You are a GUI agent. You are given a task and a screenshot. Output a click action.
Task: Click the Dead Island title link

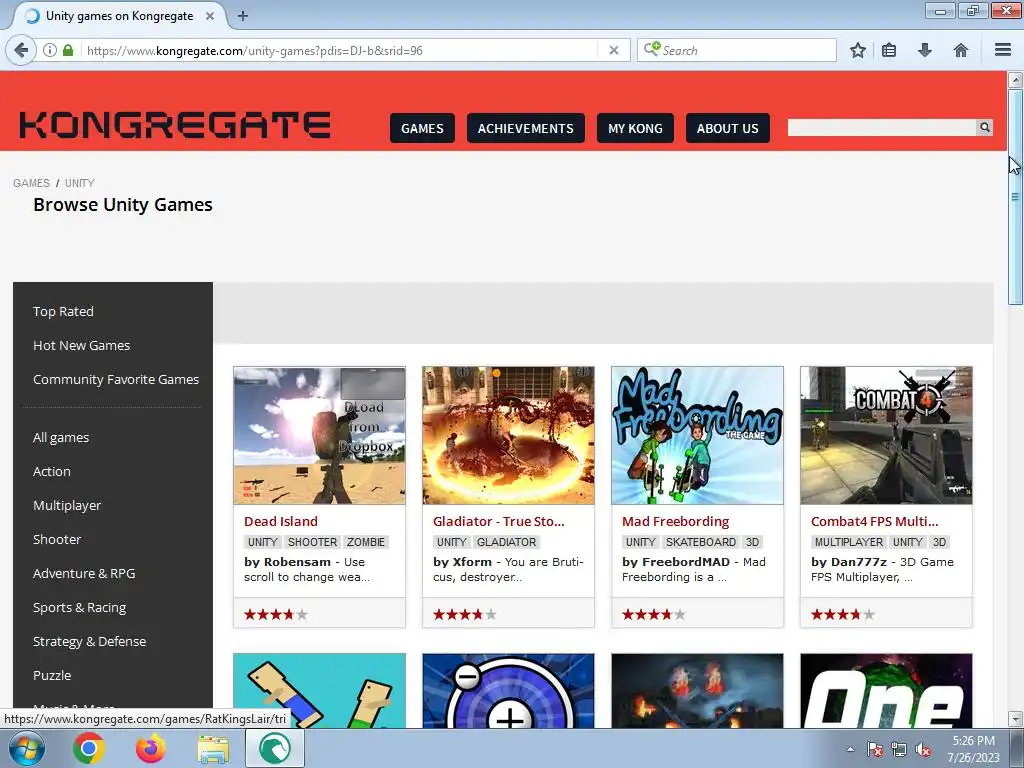coord(281,521)
